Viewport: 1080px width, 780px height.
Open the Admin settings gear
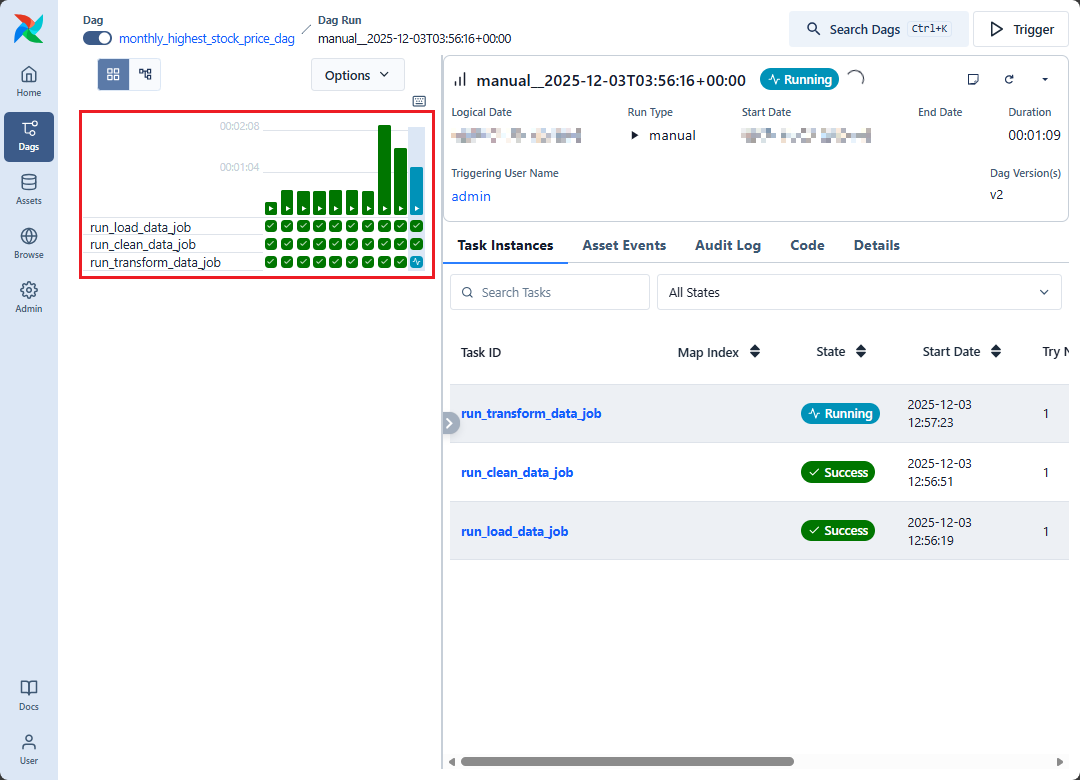(x=29, y=298)
